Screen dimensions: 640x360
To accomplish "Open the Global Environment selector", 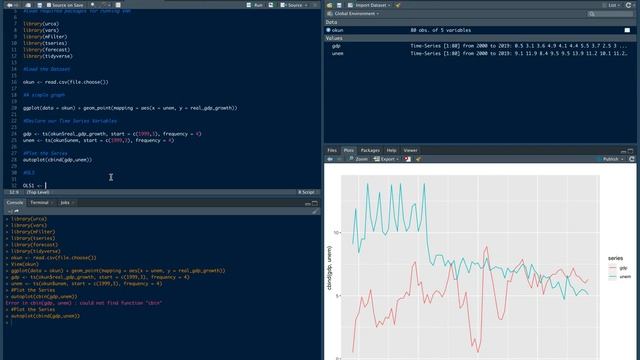I will 353,13.
